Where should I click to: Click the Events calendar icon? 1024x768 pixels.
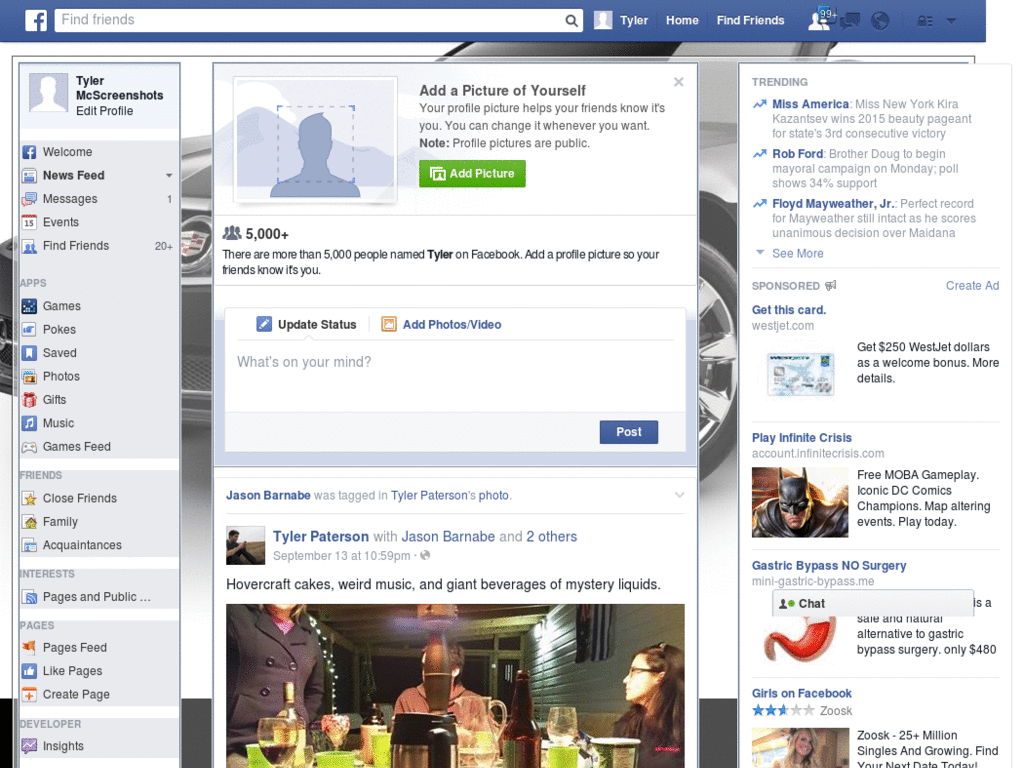coord(29,223)
